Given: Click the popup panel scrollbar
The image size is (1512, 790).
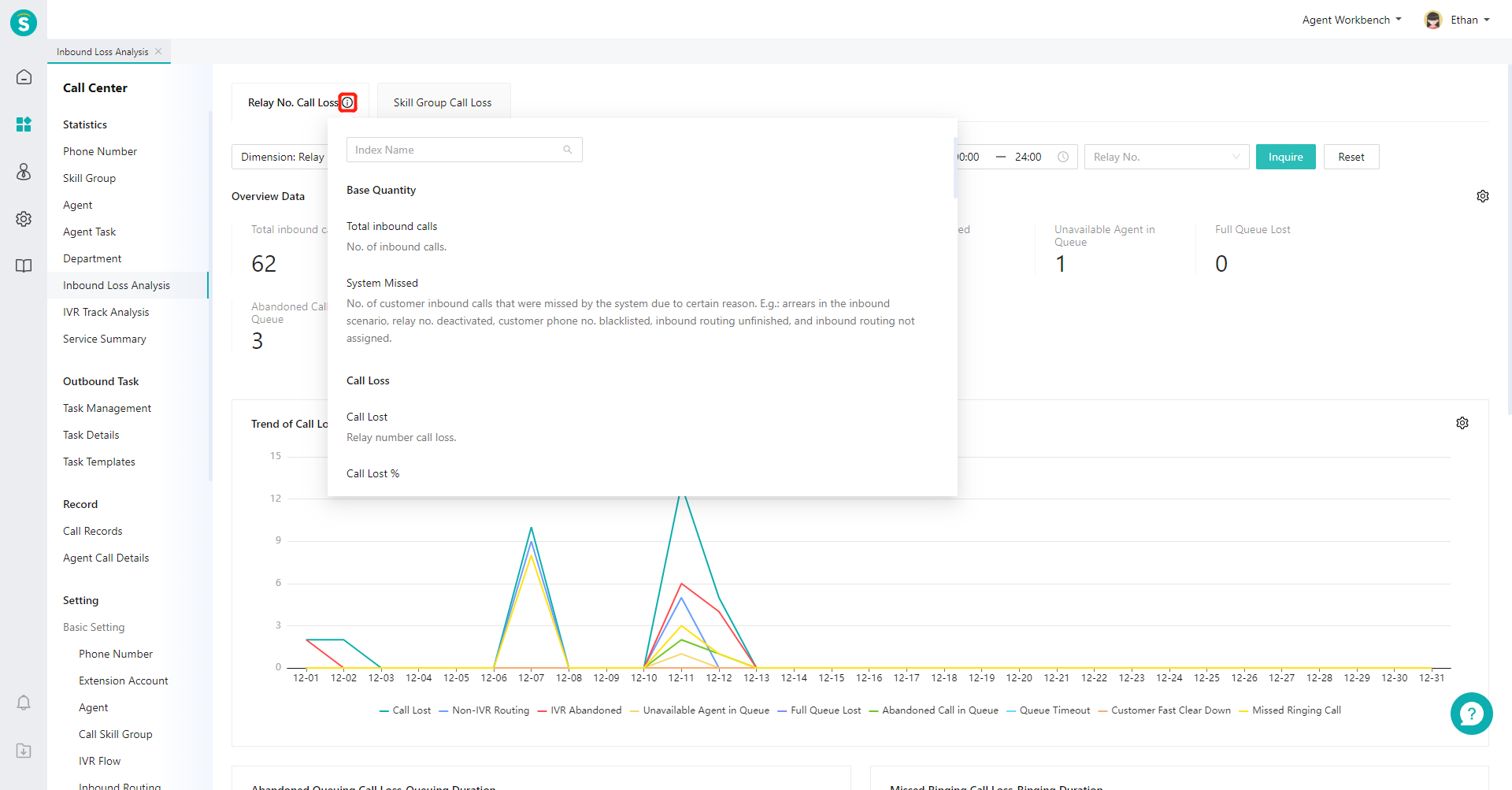Looking at the screenshot, I should point(955,167).
